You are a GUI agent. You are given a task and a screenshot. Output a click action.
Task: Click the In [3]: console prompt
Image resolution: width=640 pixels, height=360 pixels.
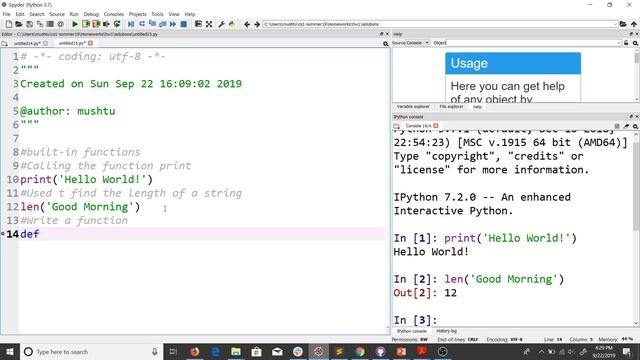(x=415, y=320)
